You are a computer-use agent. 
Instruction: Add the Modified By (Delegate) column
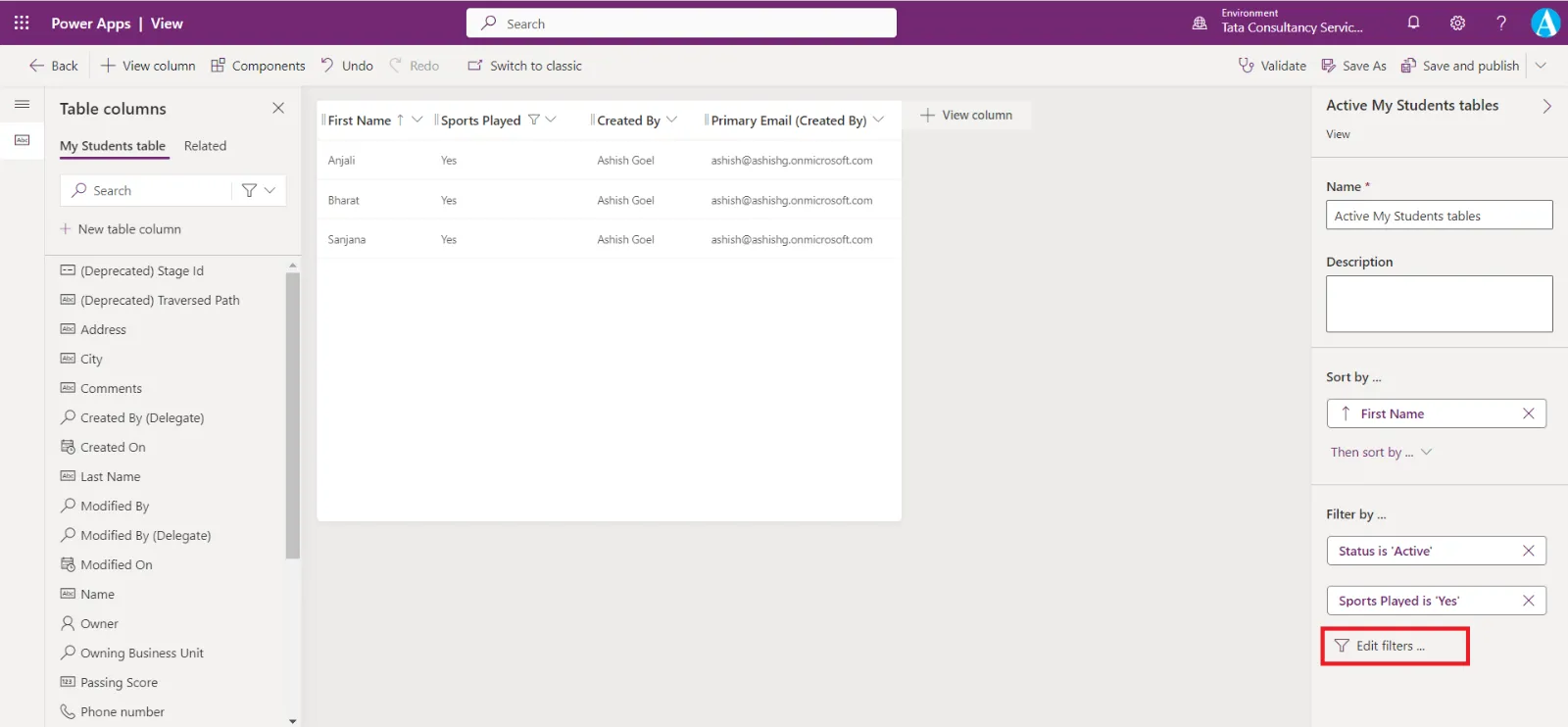tap(135, 535)
